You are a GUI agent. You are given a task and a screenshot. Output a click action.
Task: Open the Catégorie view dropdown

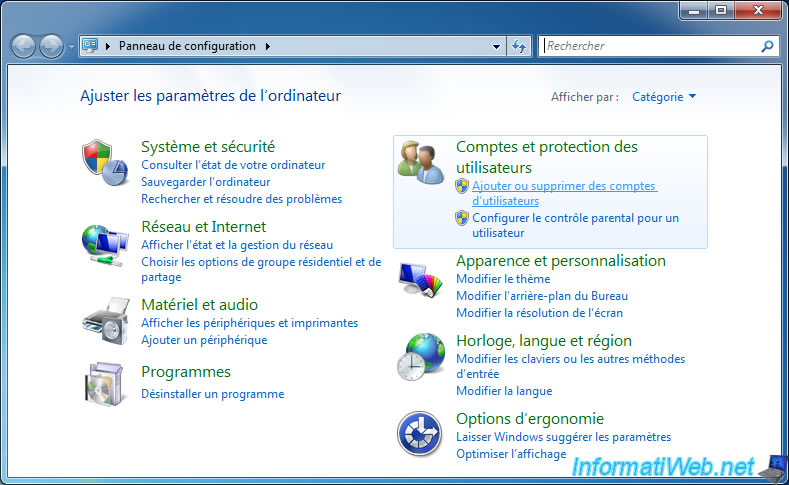(664, 97)
